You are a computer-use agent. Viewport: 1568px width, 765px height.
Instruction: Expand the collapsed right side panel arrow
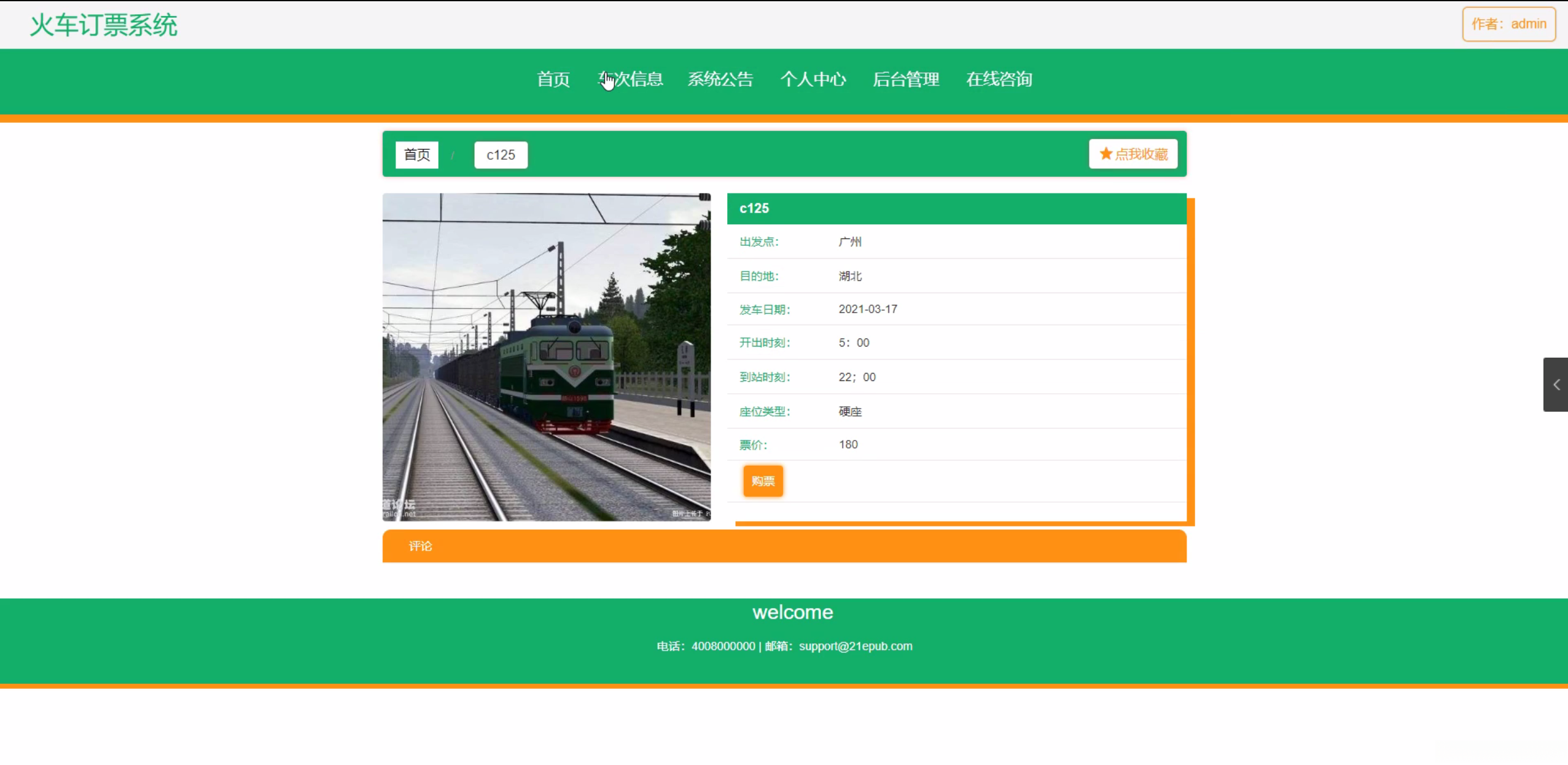(x=1556, y=385)
